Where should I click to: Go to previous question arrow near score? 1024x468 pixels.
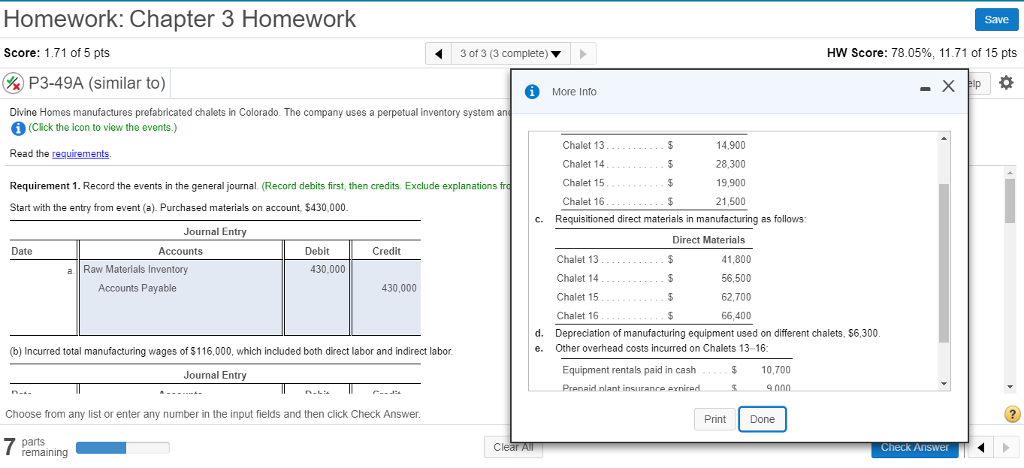[439, 54]
